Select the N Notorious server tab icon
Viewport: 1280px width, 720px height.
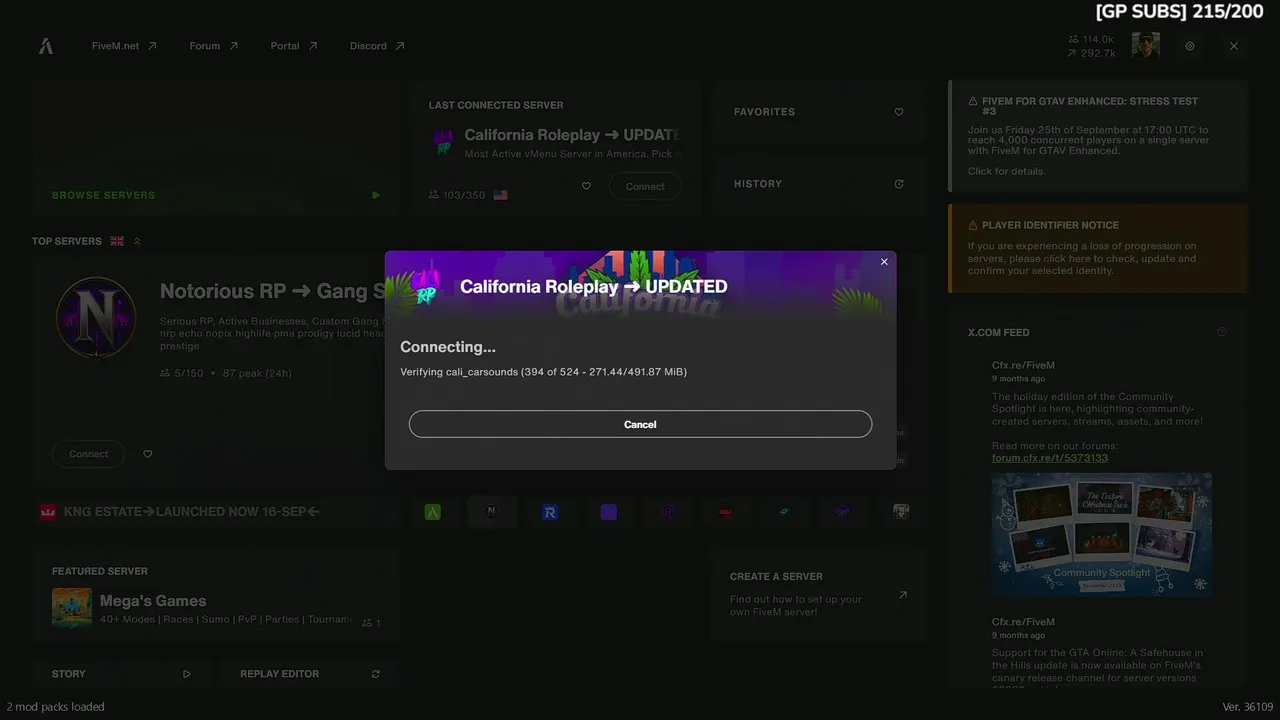pyautogui.click(x=491, y=512)
